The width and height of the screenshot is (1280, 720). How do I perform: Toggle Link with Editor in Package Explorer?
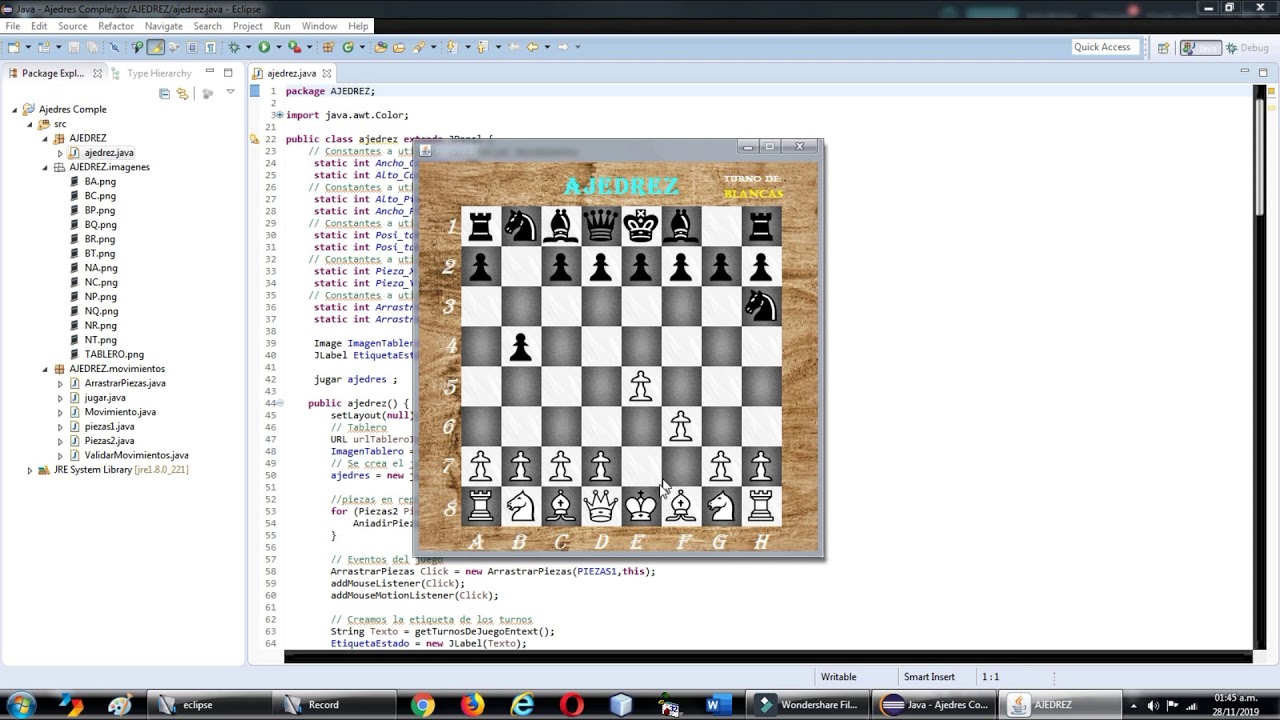point(182,93)
